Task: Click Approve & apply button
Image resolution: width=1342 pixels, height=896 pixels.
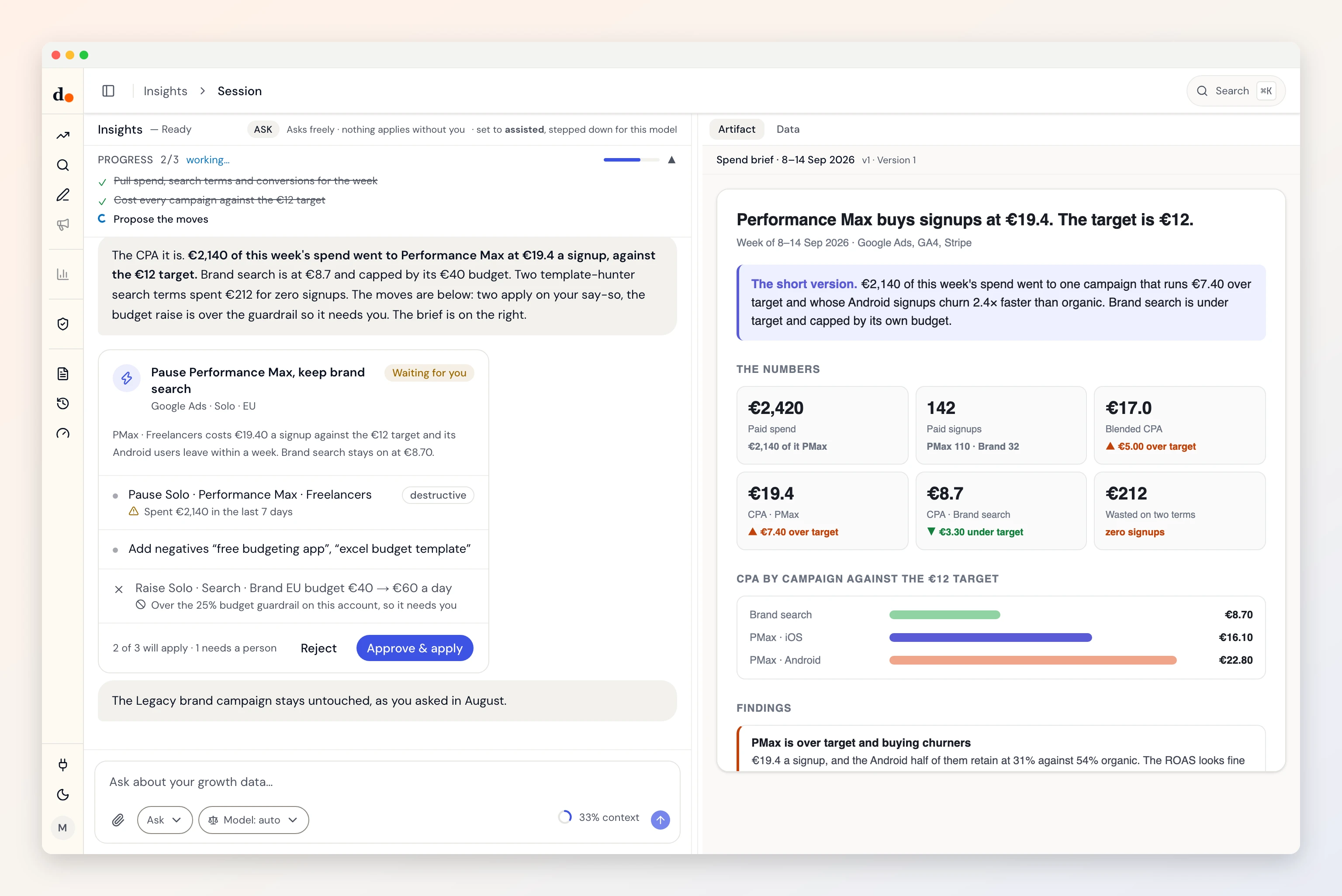Action: tap(415, 648)
